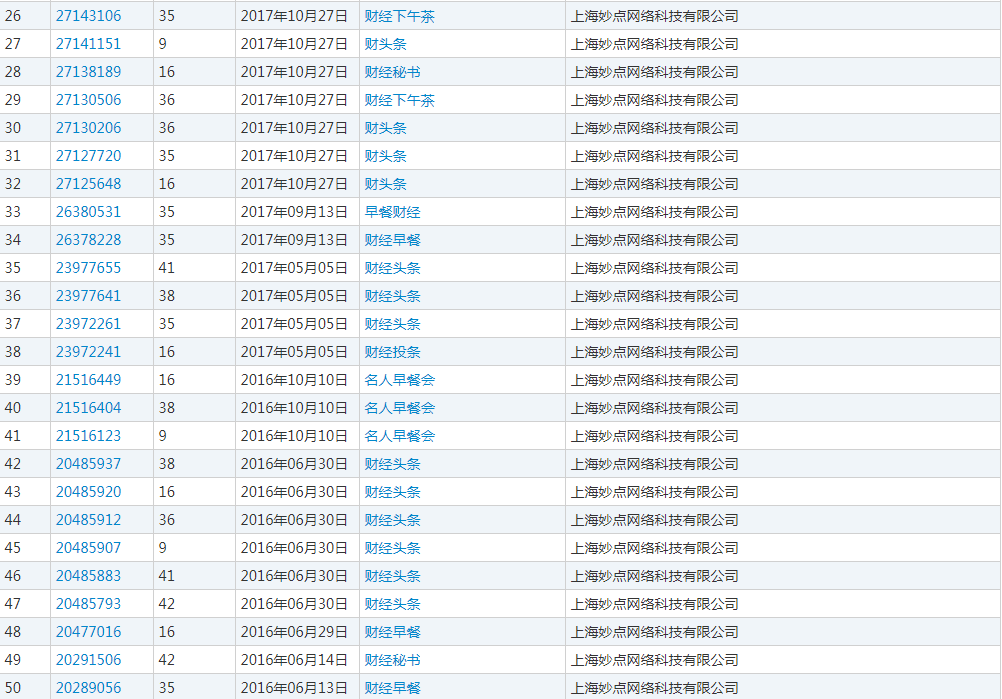1002x699 pixels.
Task: Select date 2016年06月14日 in row 49
Action: (294, 660)
